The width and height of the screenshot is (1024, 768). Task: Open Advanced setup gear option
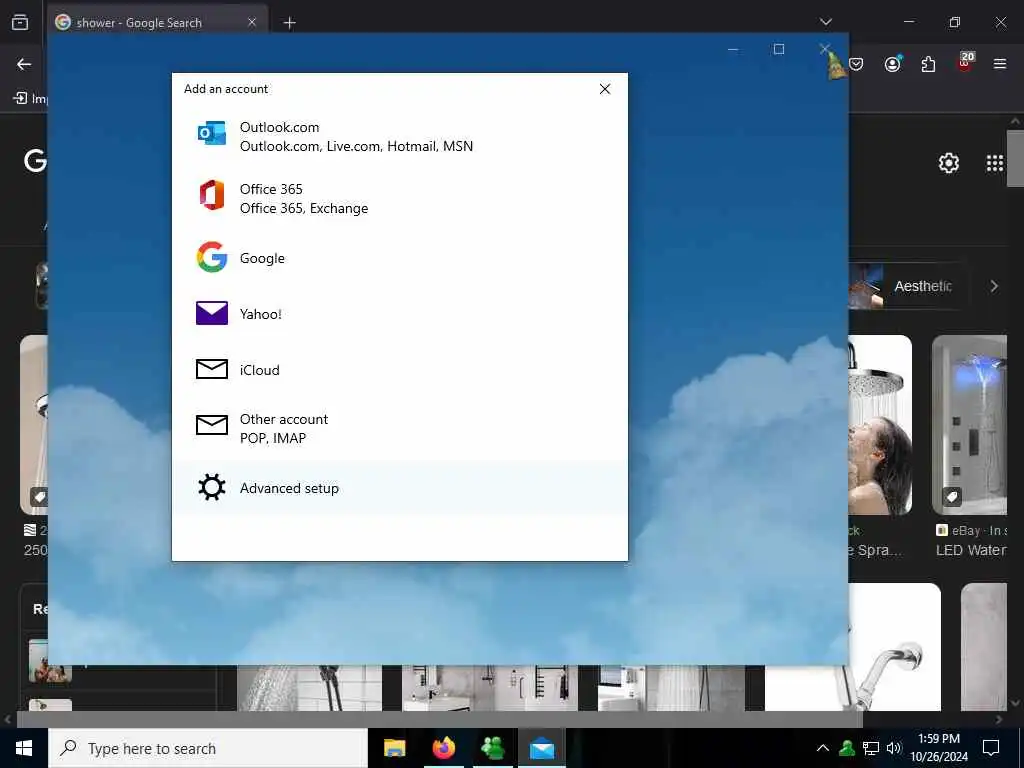(400, 488)
